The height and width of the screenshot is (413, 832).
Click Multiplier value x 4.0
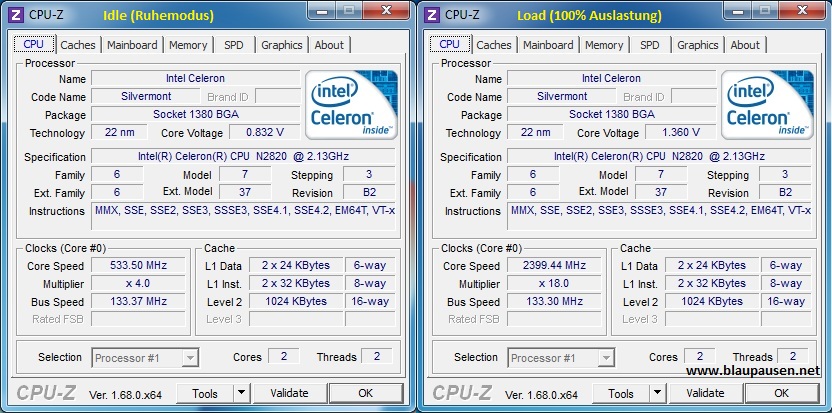click(138, 283)
